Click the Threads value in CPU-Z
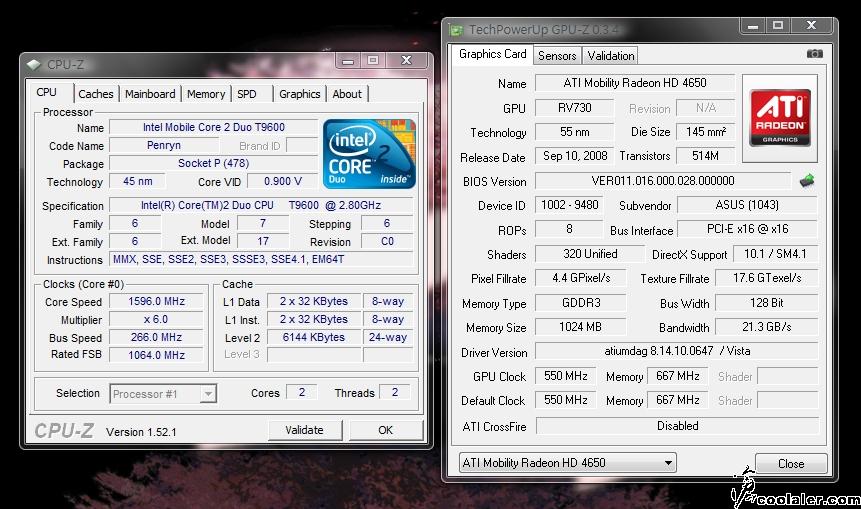This screenshot has width=861, height=509. [395, 393]
